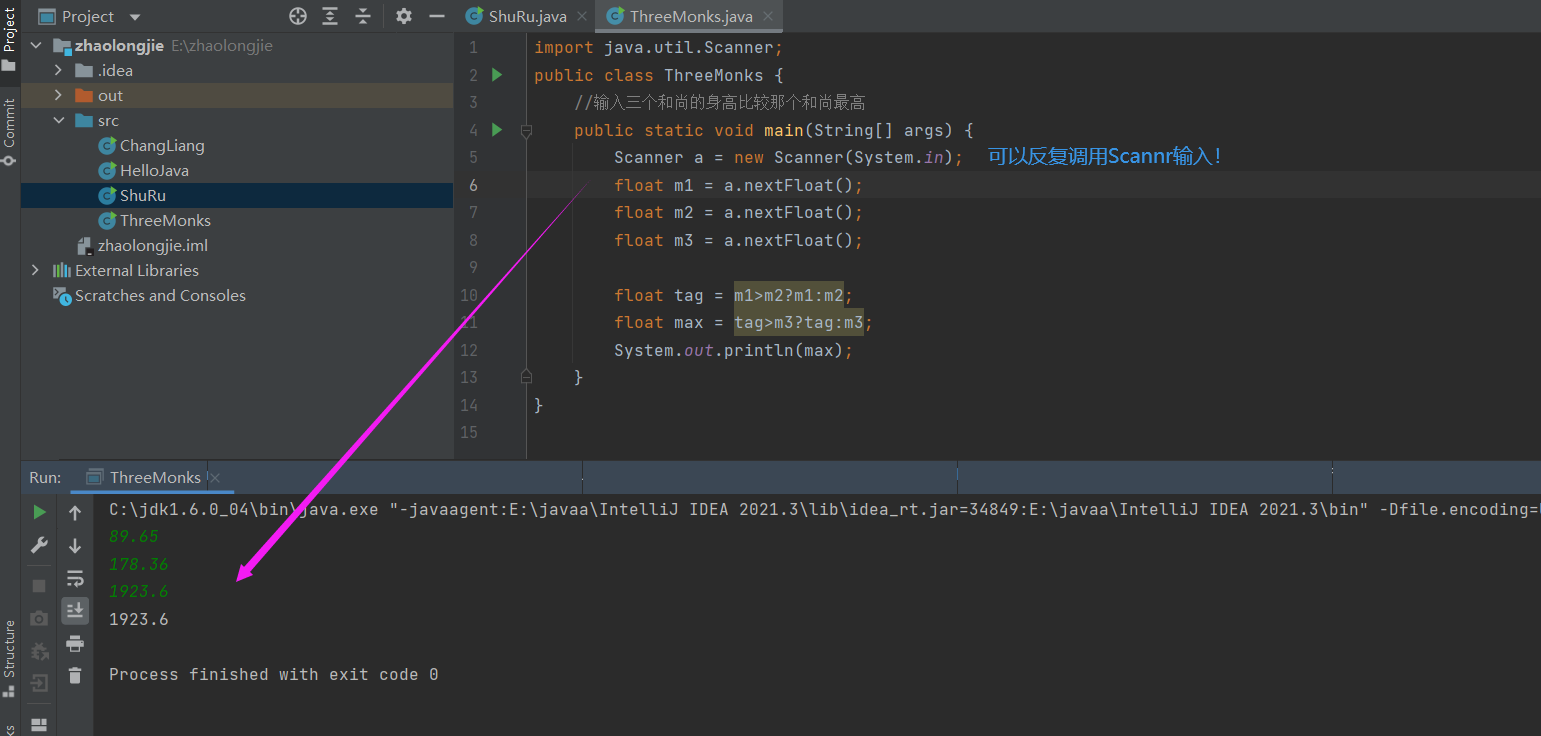Viewport: 1541px width, 736px height.
Task: Place cursor on 'System.out.println(max);' line
Action: 733,350
